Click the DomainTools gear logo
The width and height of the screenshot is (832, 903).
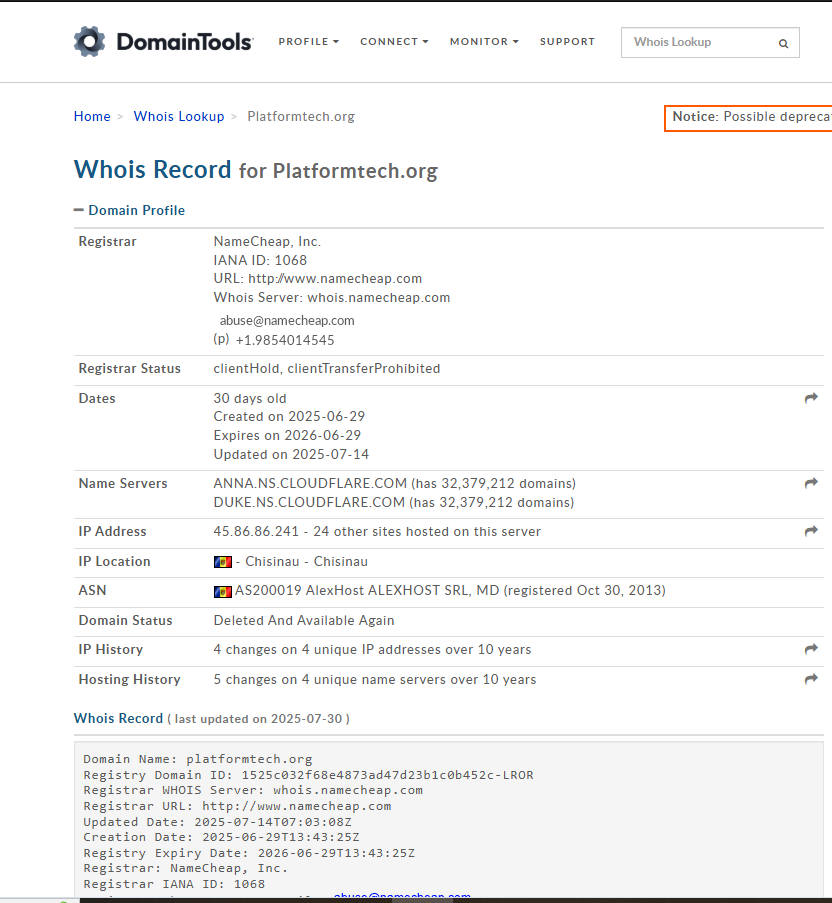(90, 41)
